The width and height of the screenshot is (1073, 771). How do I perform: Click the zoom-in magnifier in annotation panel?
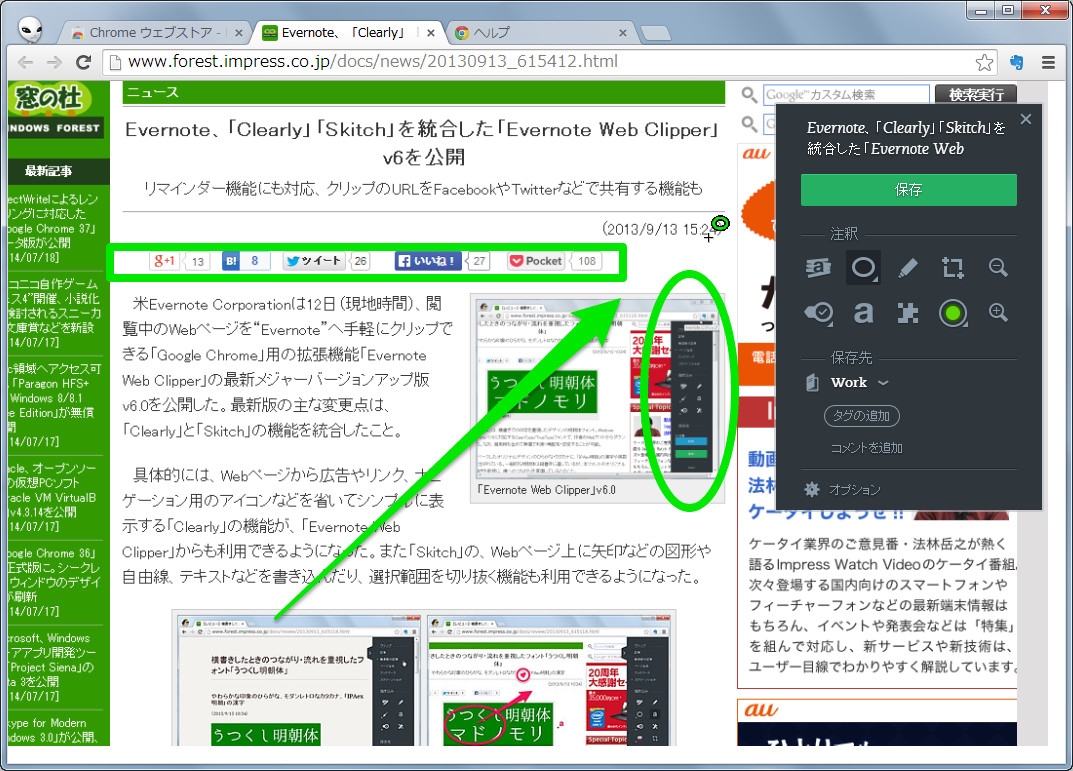click(x=997, y=313)
